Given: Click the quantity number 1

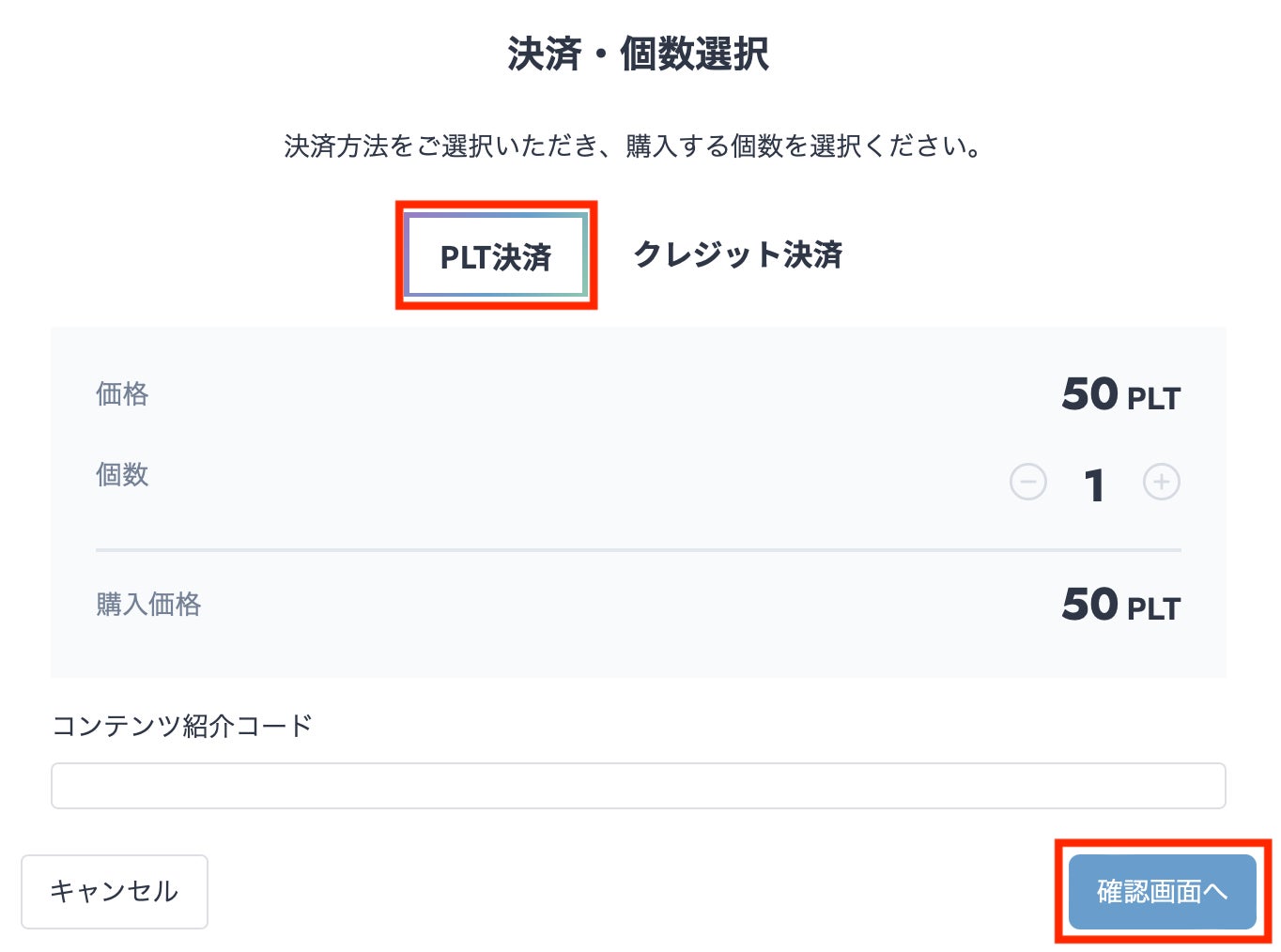Looking at the screenshot, I should tap(1094, 485).
